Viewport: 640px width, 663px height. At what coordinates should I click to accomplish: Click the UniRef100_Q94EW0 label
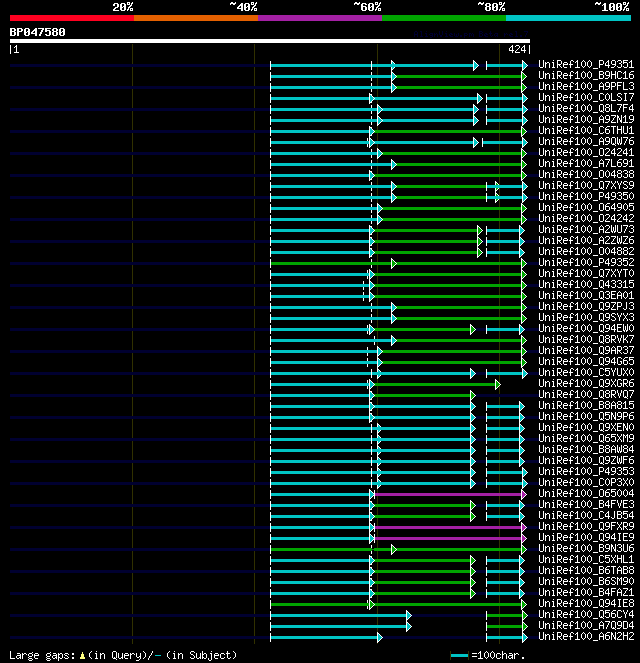tap(586, 328)
